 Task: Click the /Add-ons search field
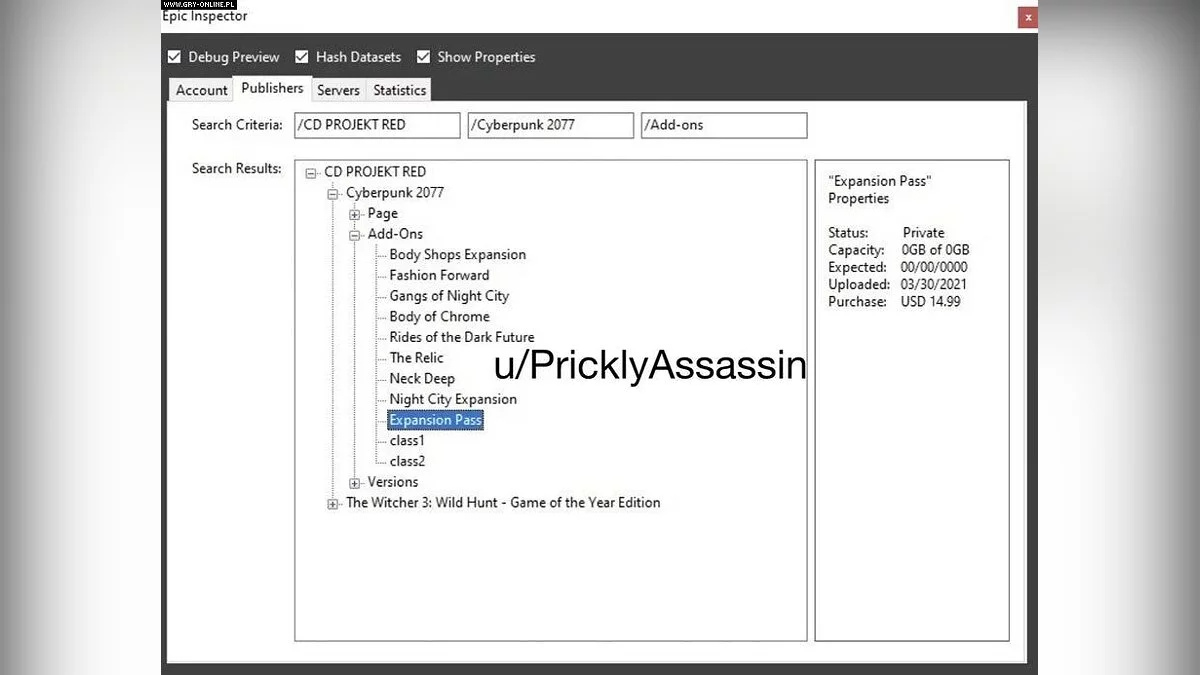724,125
